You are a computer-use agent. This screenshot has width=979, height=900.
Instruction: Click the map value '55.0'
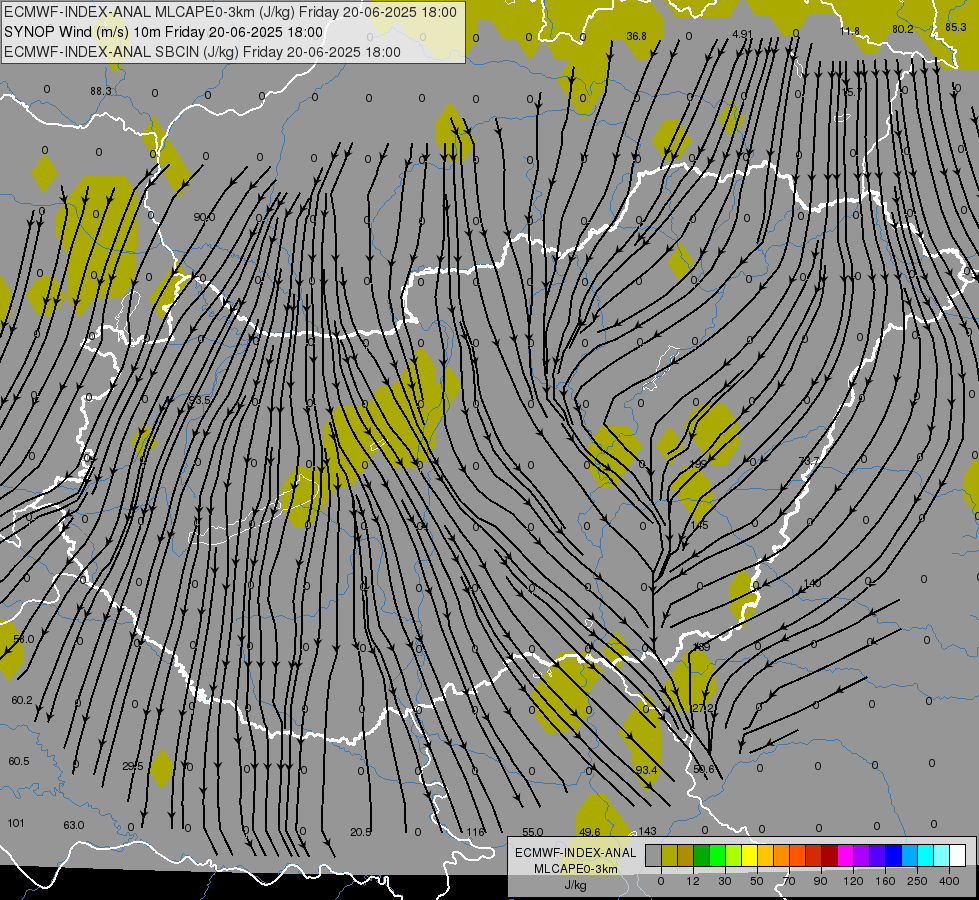coord(533,832)
